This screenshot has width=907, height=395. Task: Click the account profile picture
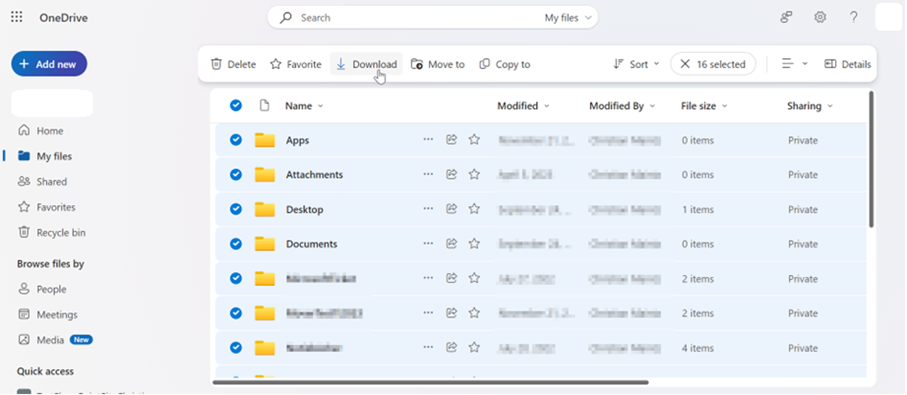point(889,17)
